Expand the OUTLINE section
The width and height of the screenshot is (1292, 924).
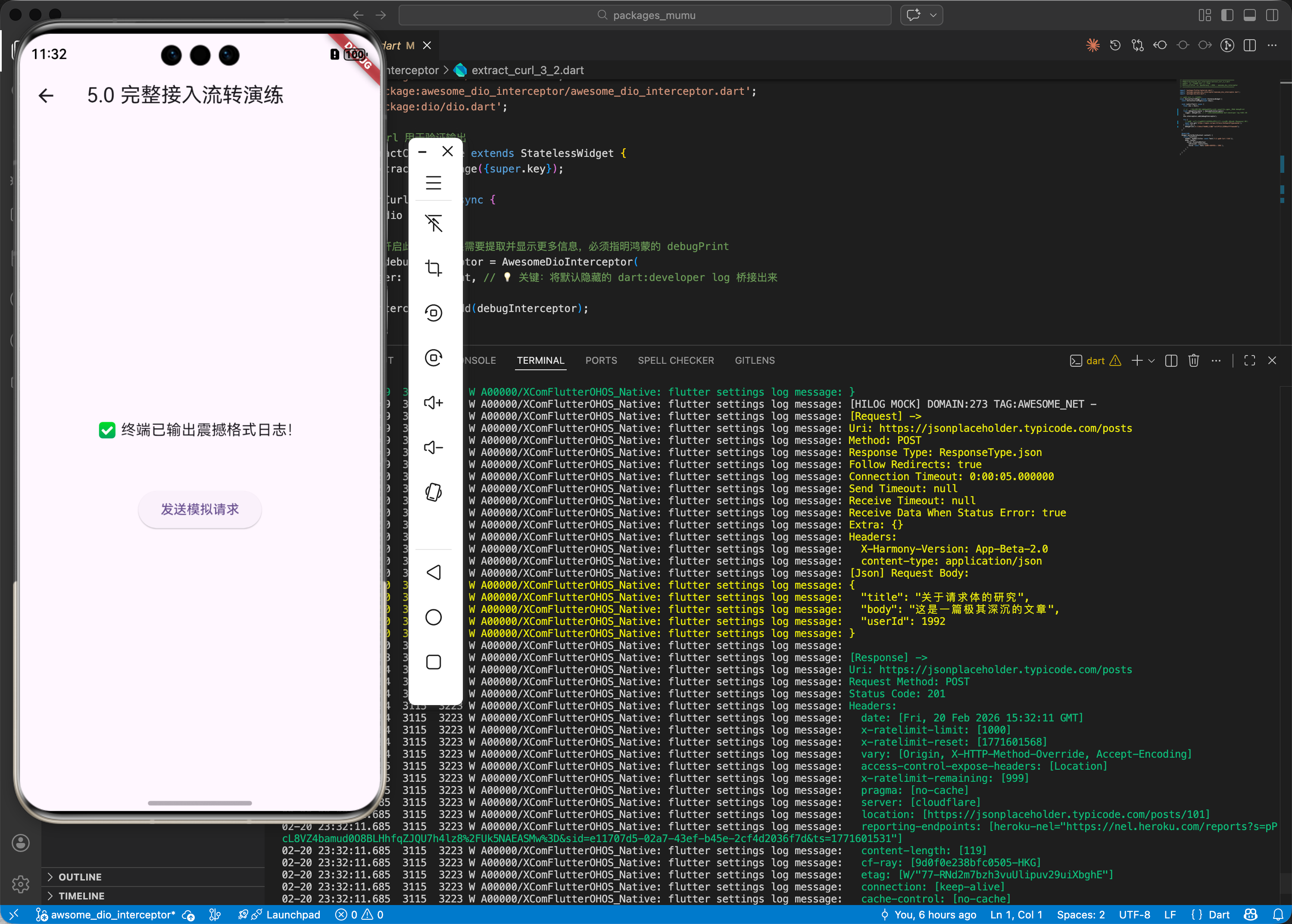pos(80,877)
